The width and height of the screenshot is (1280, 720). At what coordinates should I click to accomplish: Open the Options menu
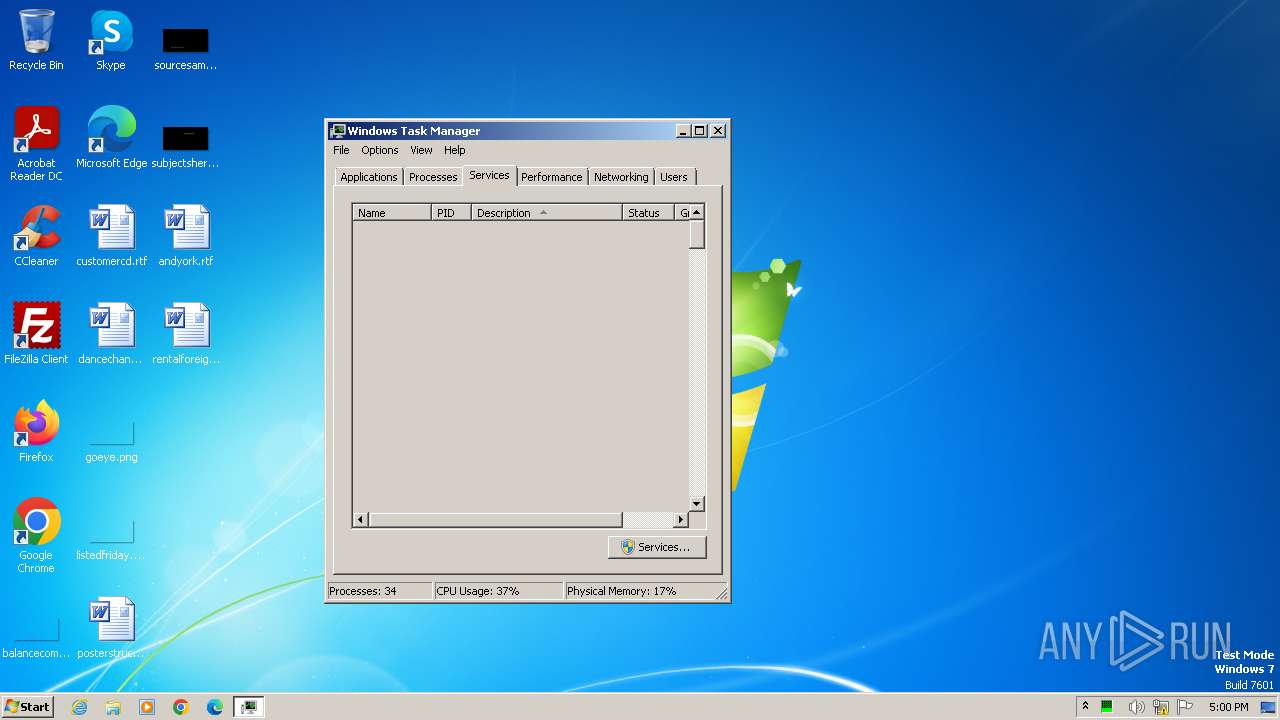(x=379, y=150)
